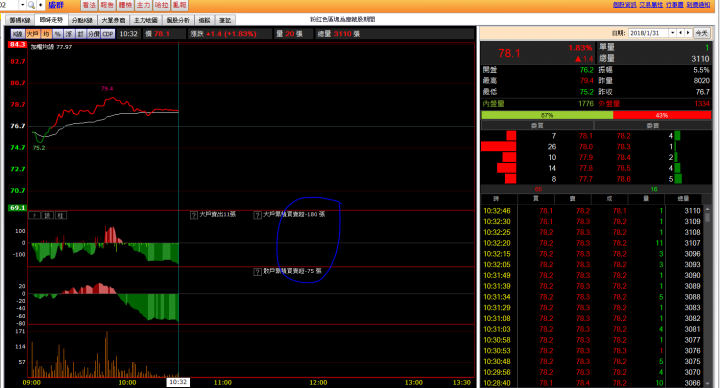The width and height of the screenshot is (720, 388).
Task: Toggle the CDP indicator button
Action: pyautogui.click(x=108, y=34)
